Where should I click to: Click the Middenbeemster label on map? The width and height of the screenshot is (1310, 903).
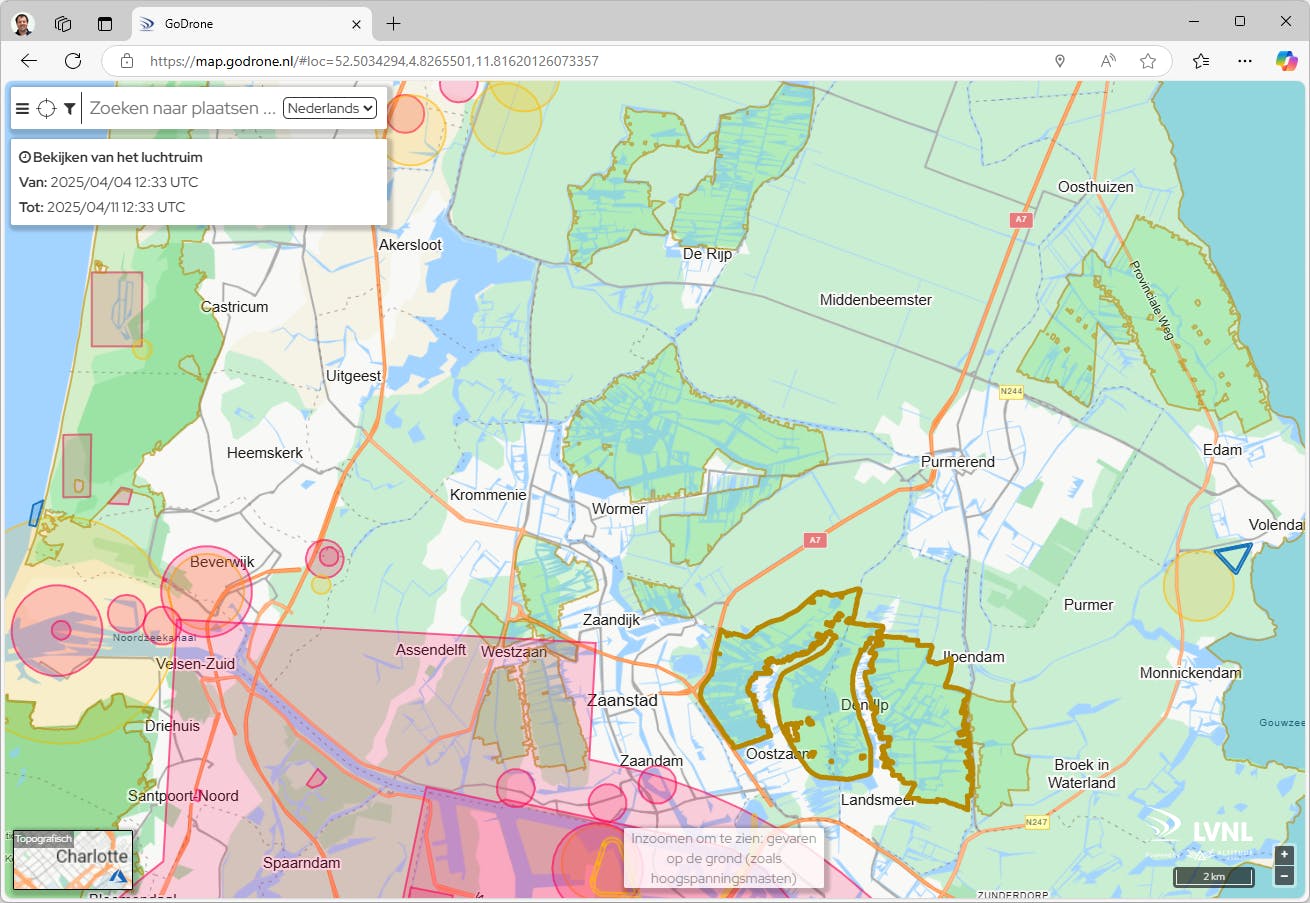[x=876, y=300]
